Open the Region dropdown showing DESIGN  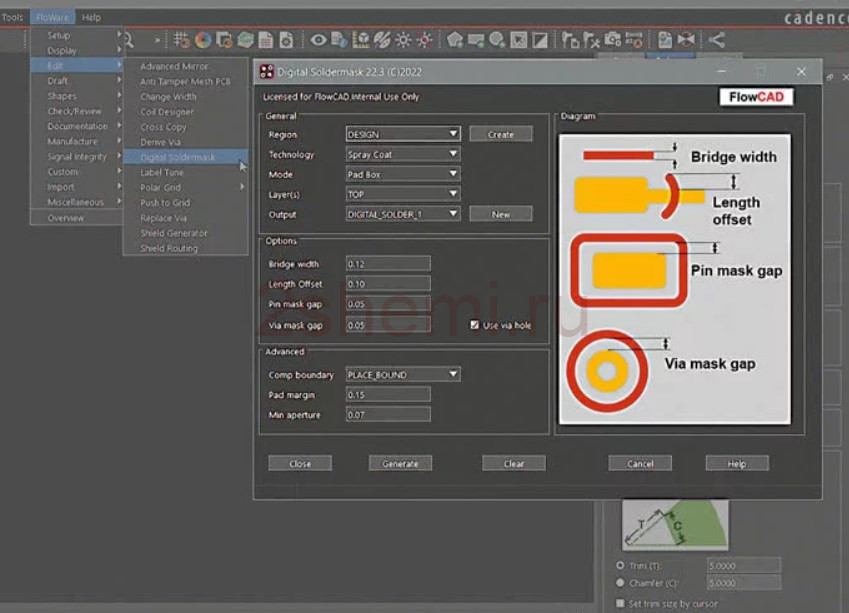[403, 134]
